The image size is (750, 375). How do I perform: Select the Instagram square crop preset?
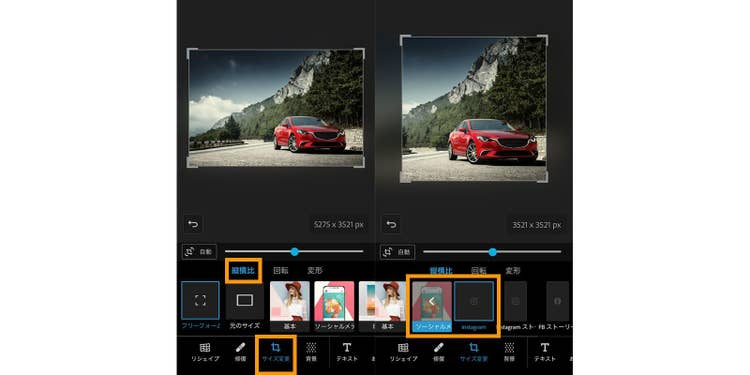tap(474, 306)
